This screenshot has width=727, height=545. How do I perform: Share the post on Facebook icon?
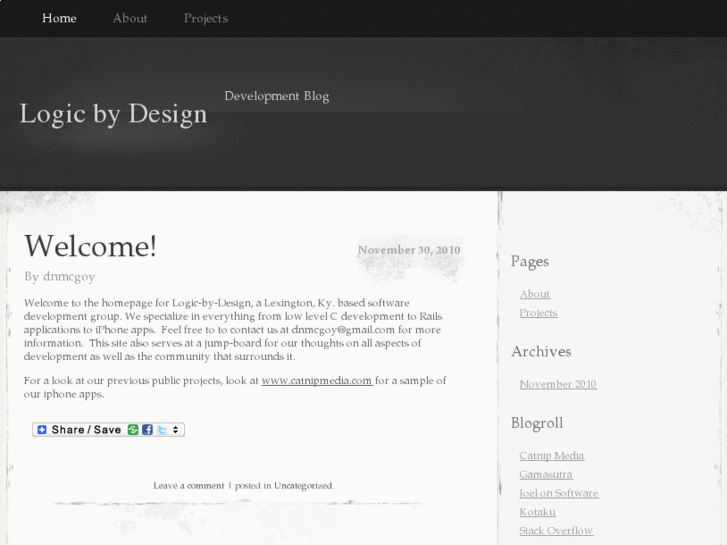click(x=147, y=430)
